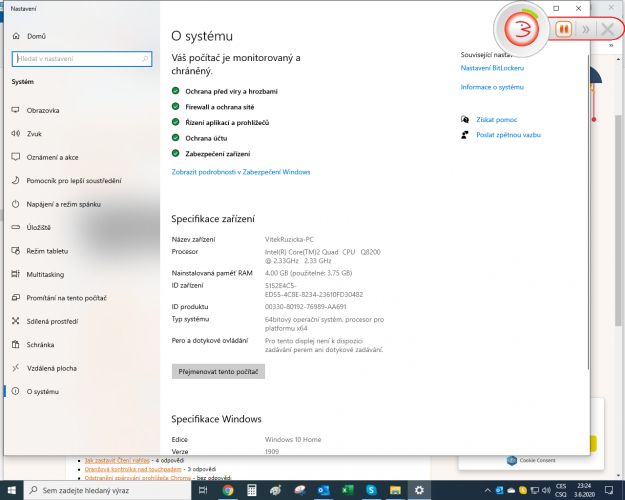The width and height of the screenshot is (625, 500).
Task: Click Firewall a ochrana sítě status
Action: pos(220,107)
